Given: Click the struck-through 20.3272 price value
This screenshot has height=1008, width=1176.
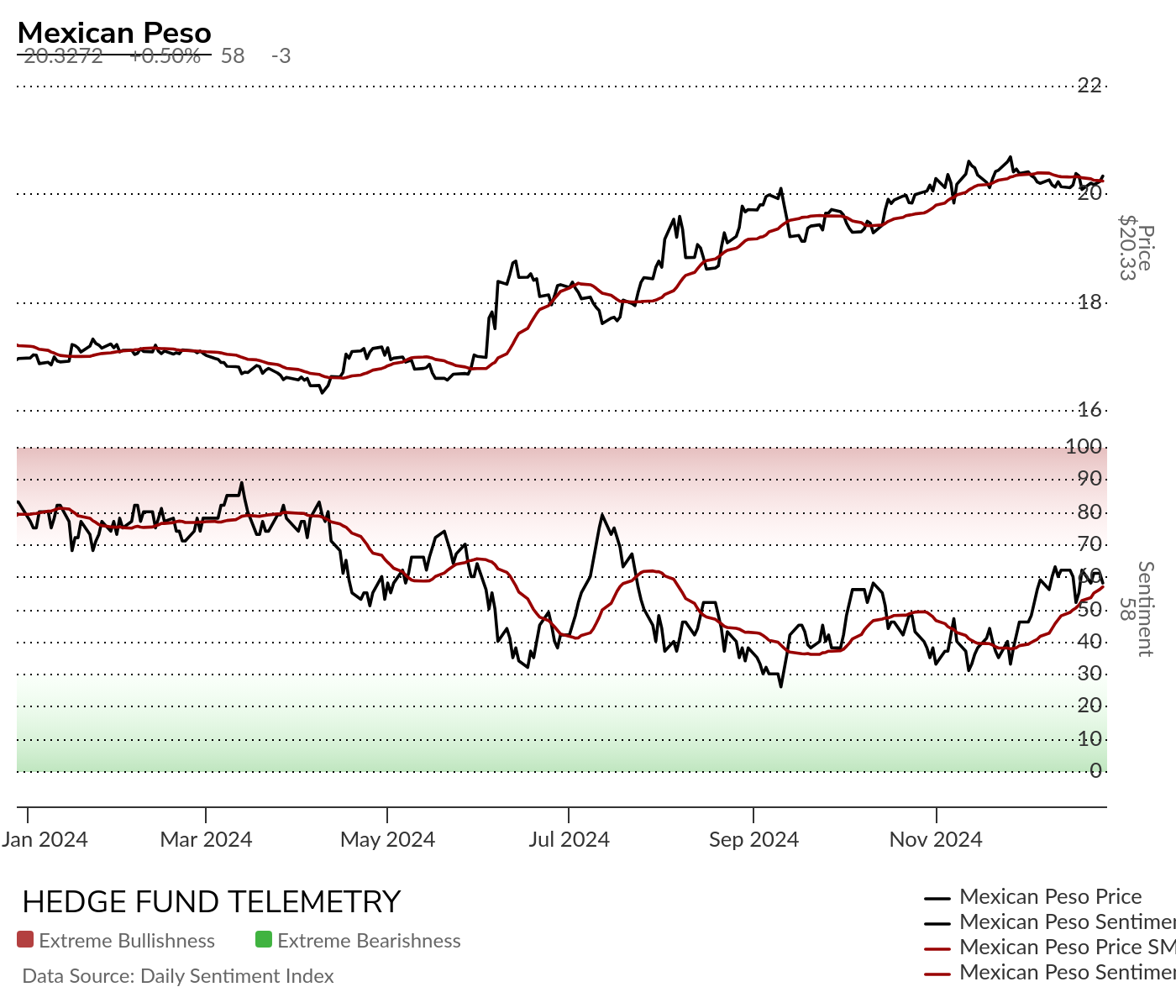Looking at the screenshot, I should click(x=63, y=56).
